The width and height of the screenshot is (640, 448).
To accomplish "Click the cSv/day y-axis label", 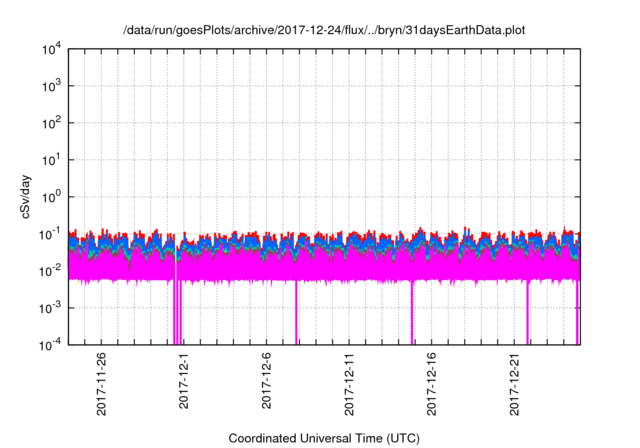I will (x=25, y=197).
